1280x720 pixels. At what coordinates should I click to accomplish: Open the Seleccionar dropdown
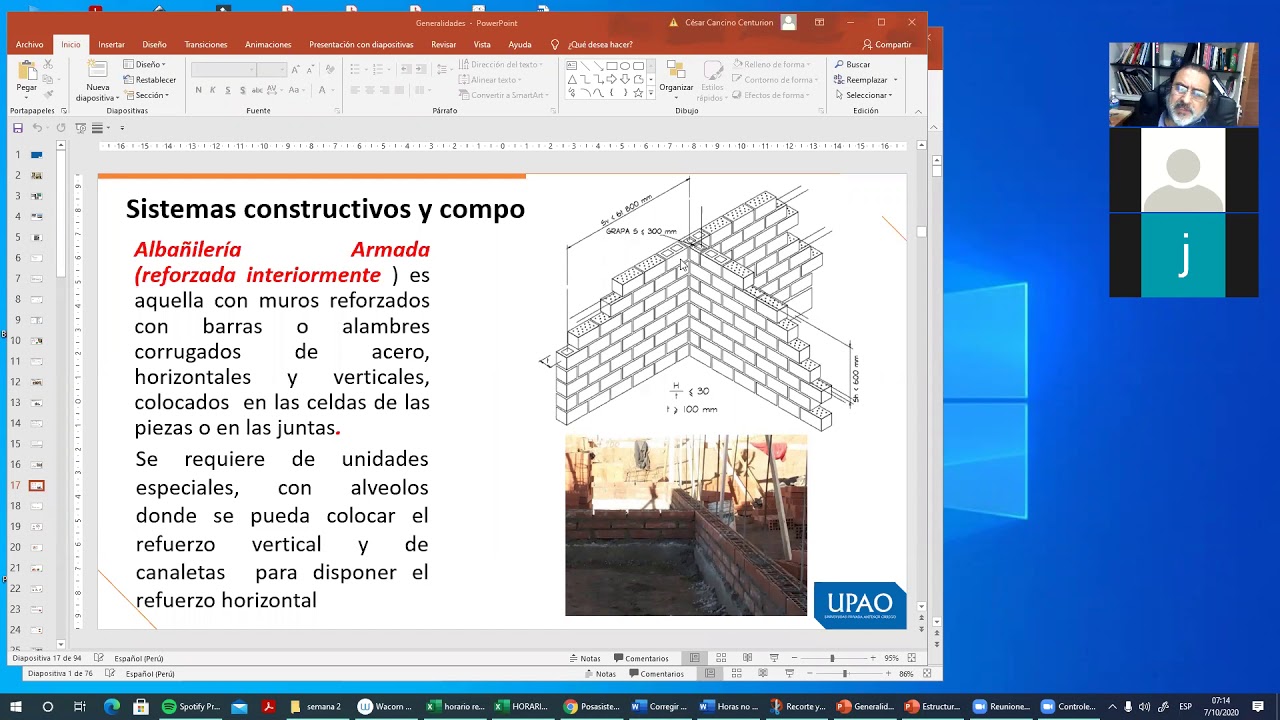pyautogui.click(x=864, y=95)
